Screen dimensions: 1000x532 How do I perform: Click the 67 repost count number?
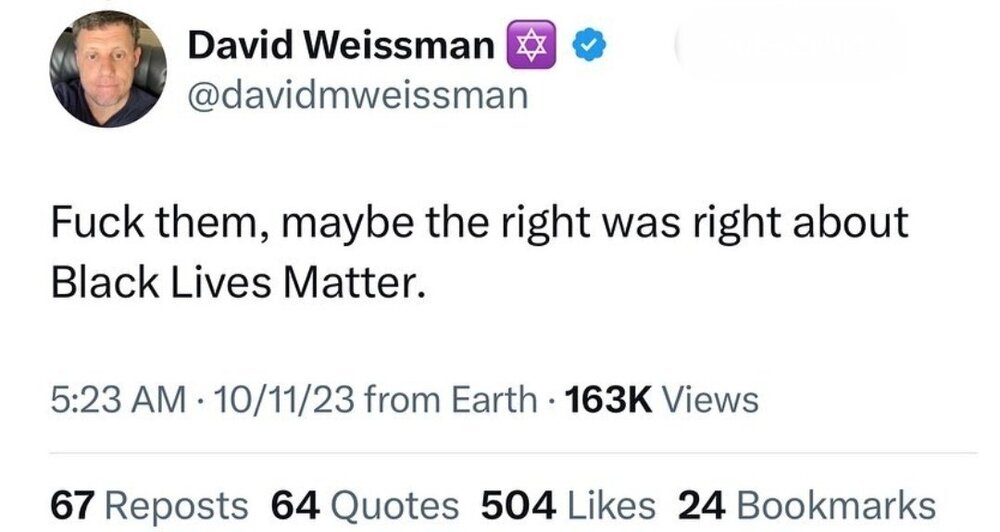[74, 503]
